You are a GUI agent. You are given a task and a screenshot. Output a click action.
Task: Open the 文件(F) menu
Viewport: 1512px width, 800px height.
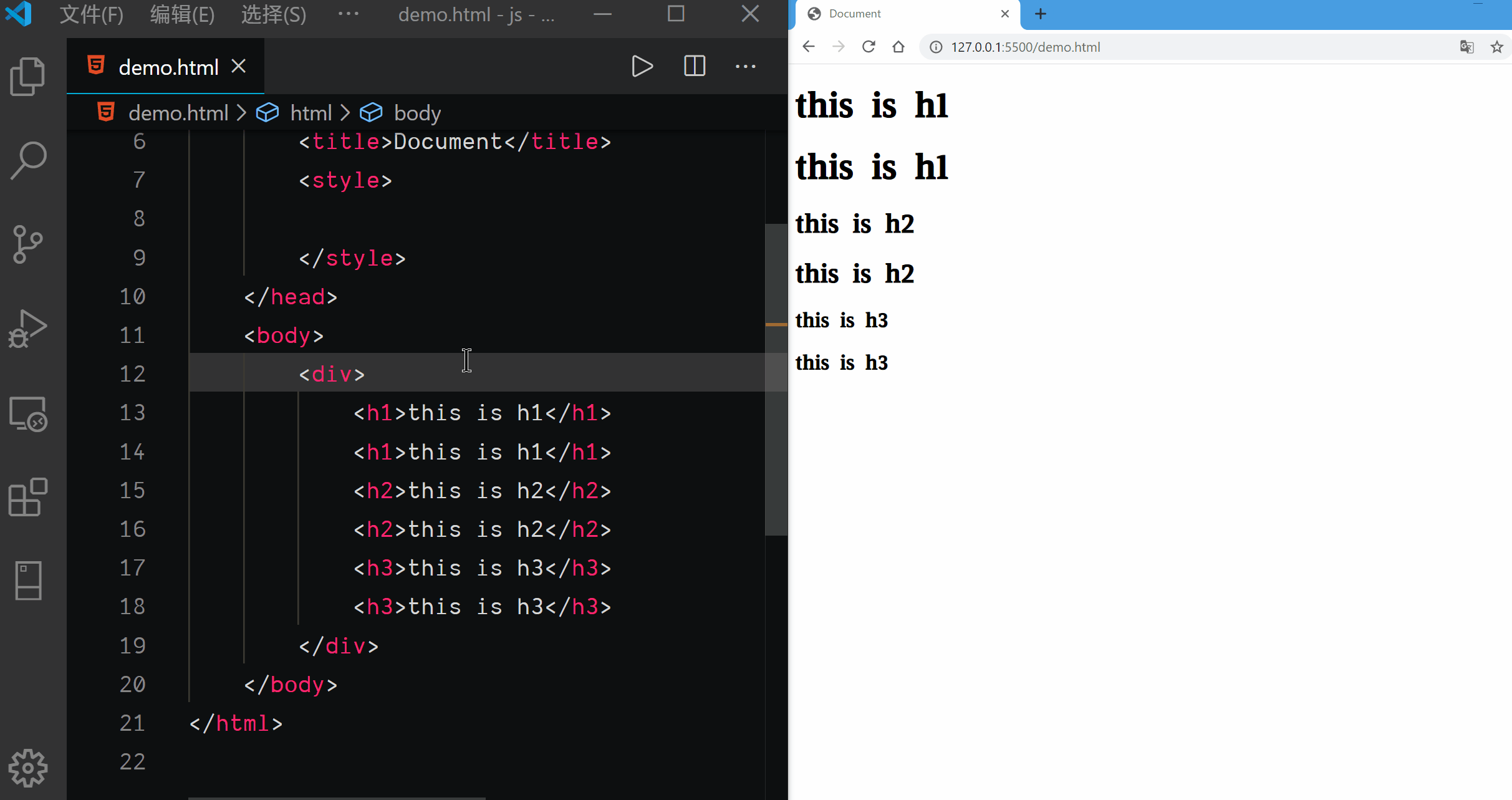pyautogui.click(x=91, y=14)
